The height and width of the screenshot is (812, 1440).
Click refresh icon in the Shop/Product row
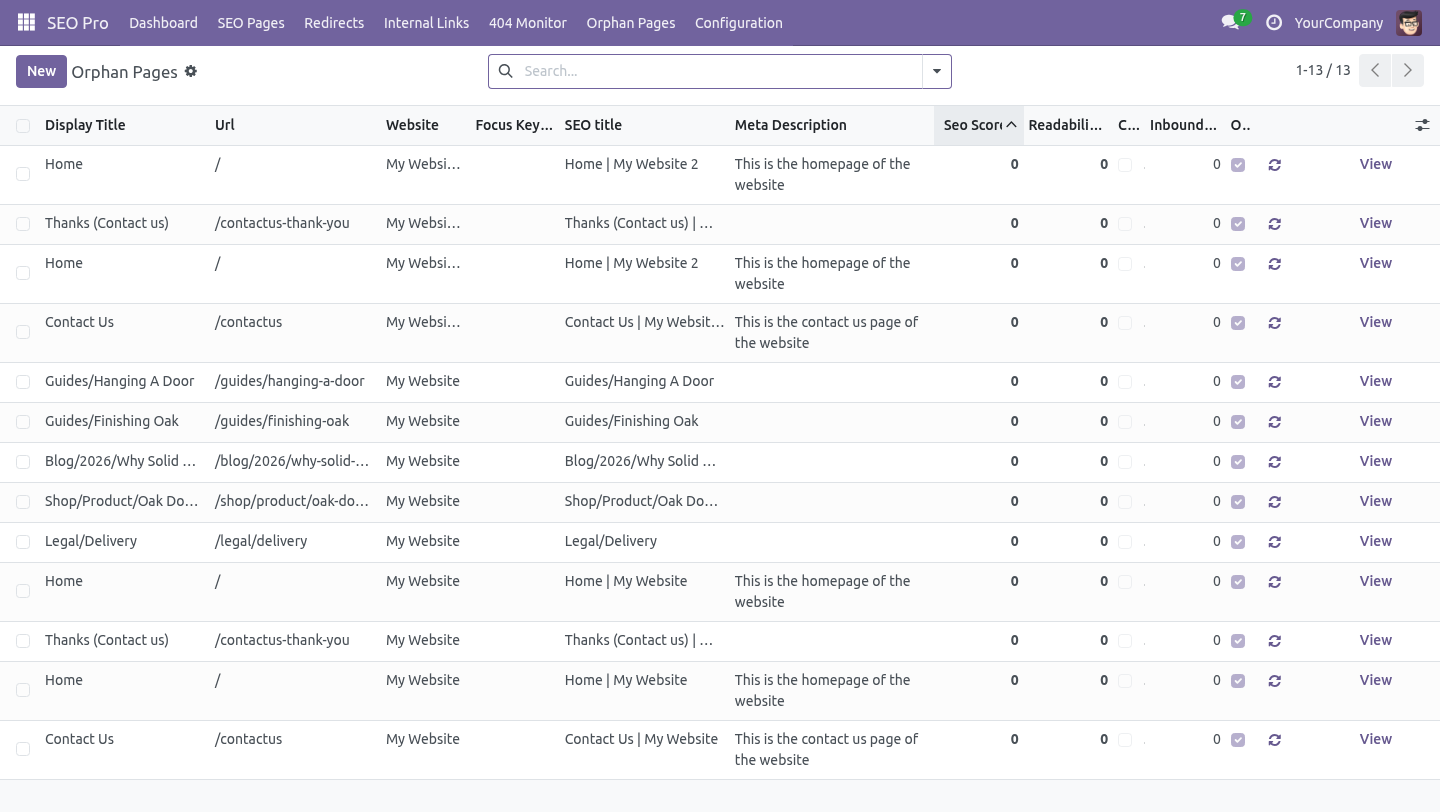[1274, 502]
